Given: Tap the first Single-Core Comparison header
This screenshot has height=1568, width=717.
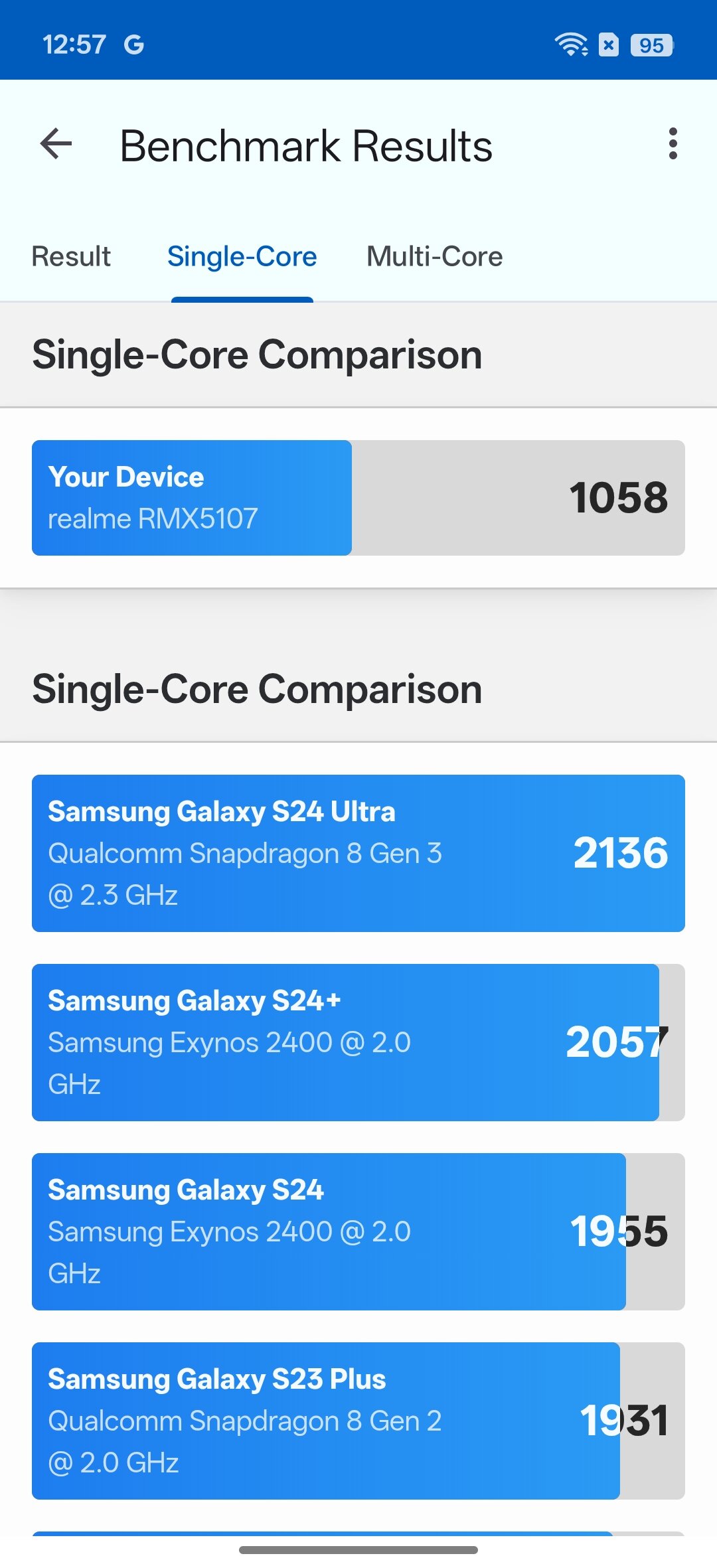Looking at the screenshot, I should [x=257, y=355].
